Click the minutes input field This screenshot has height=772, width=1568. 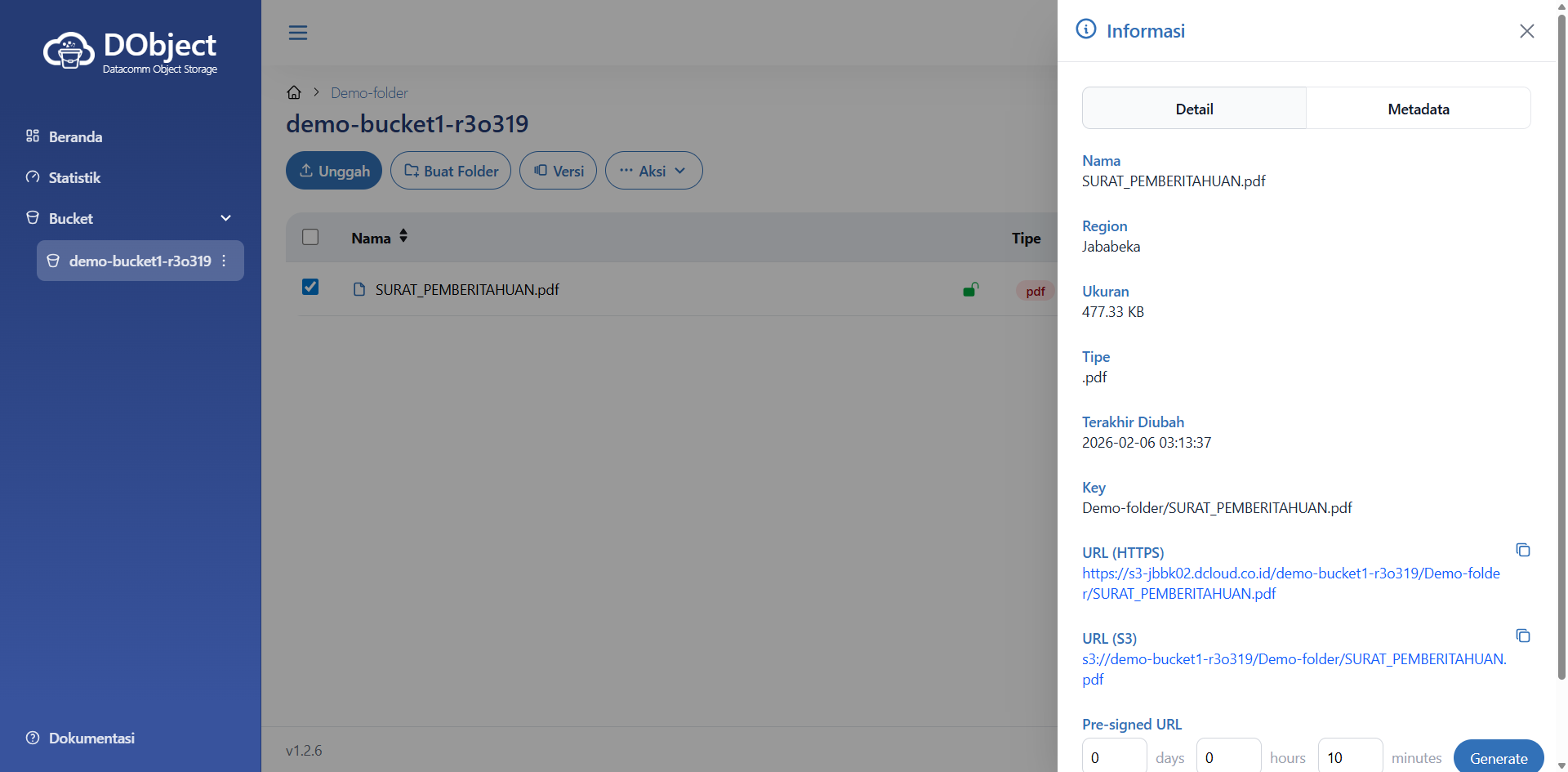(1349, 757)
